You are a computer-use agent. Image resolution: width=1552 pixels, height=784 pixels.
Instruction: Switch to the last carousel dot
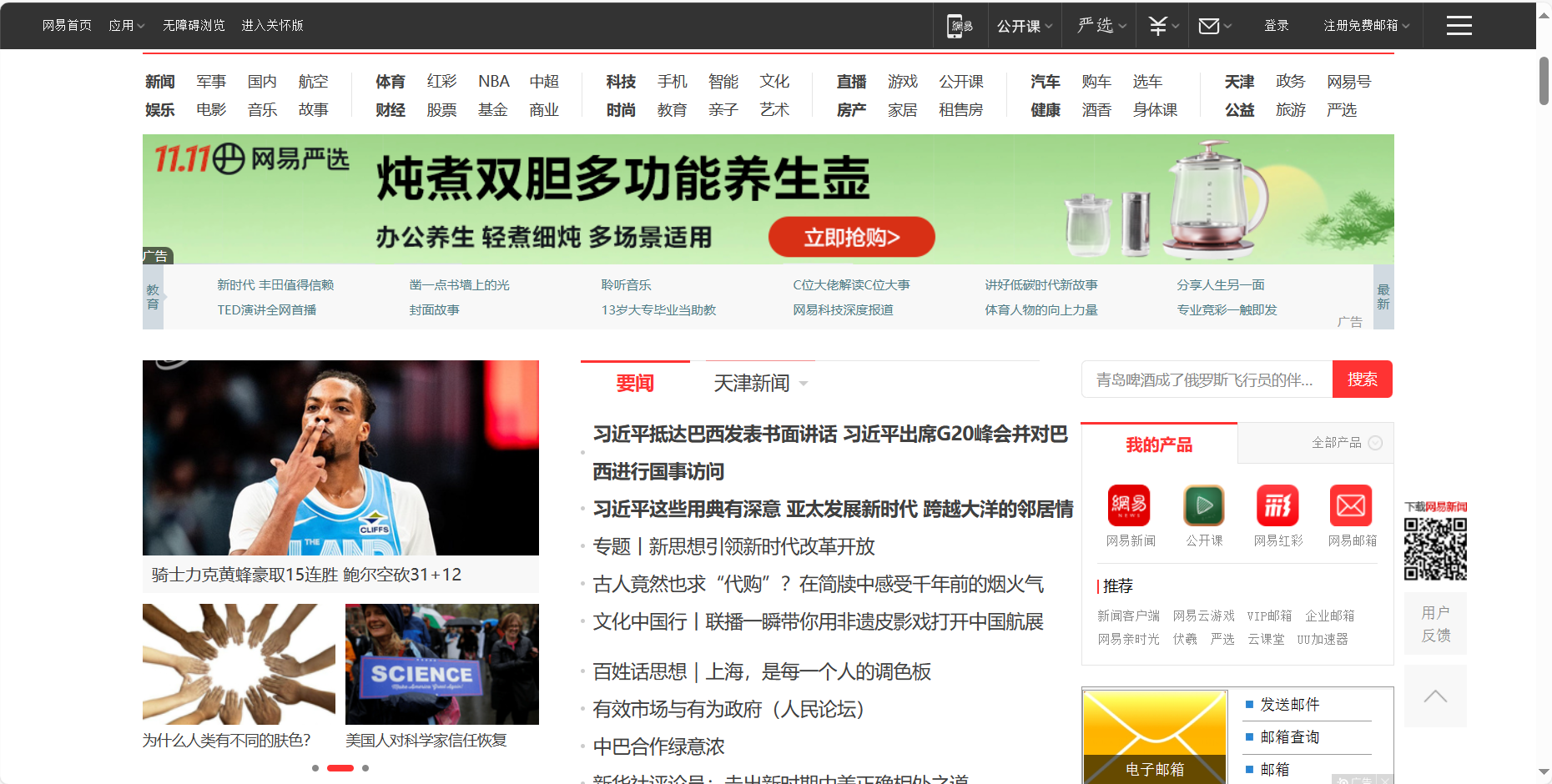point(365,768)
